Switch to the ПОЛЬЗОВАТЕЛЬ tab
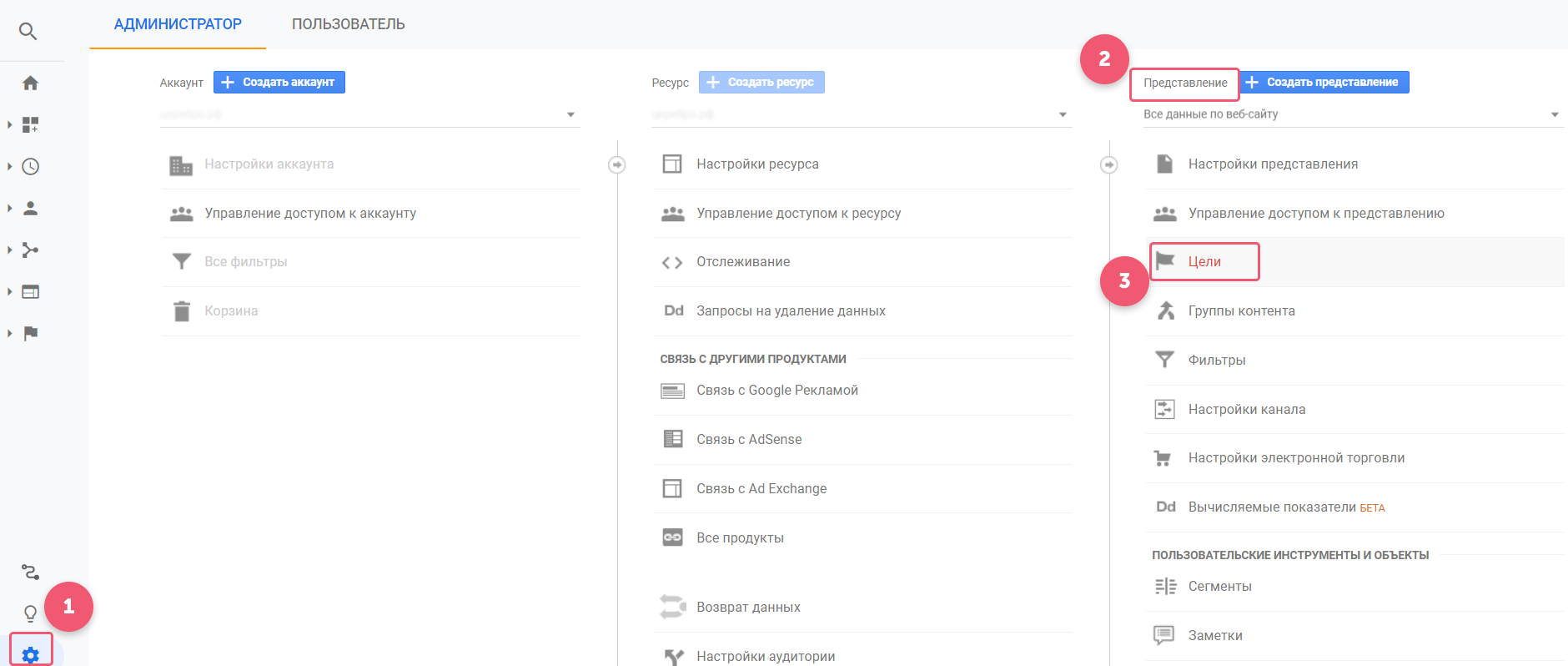The height and width of the screenshot is (666, 1568). tap(348, 24)
